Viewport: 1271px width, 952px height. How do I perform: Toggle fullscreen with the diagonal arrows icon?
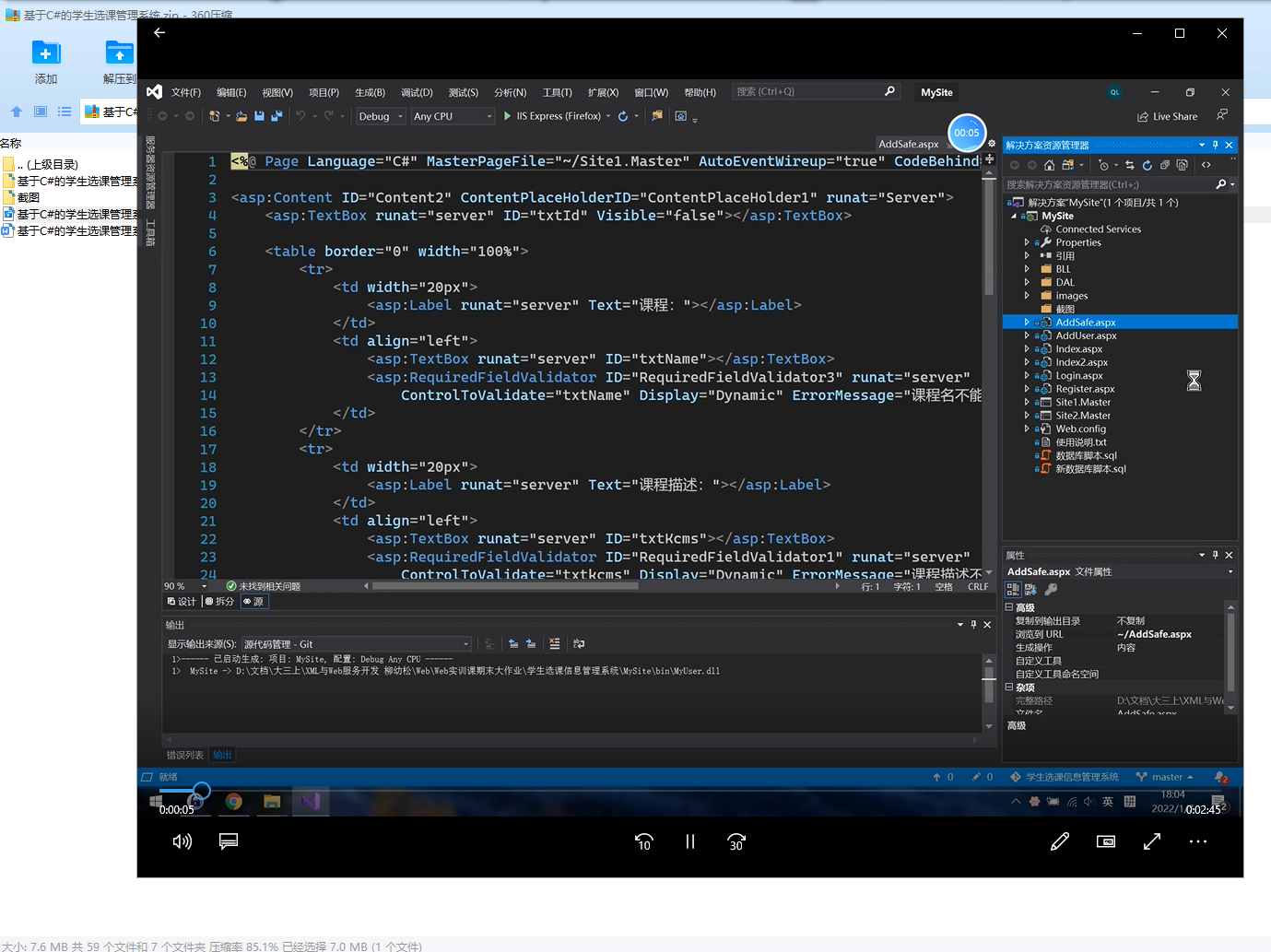tap(1152, 841)
